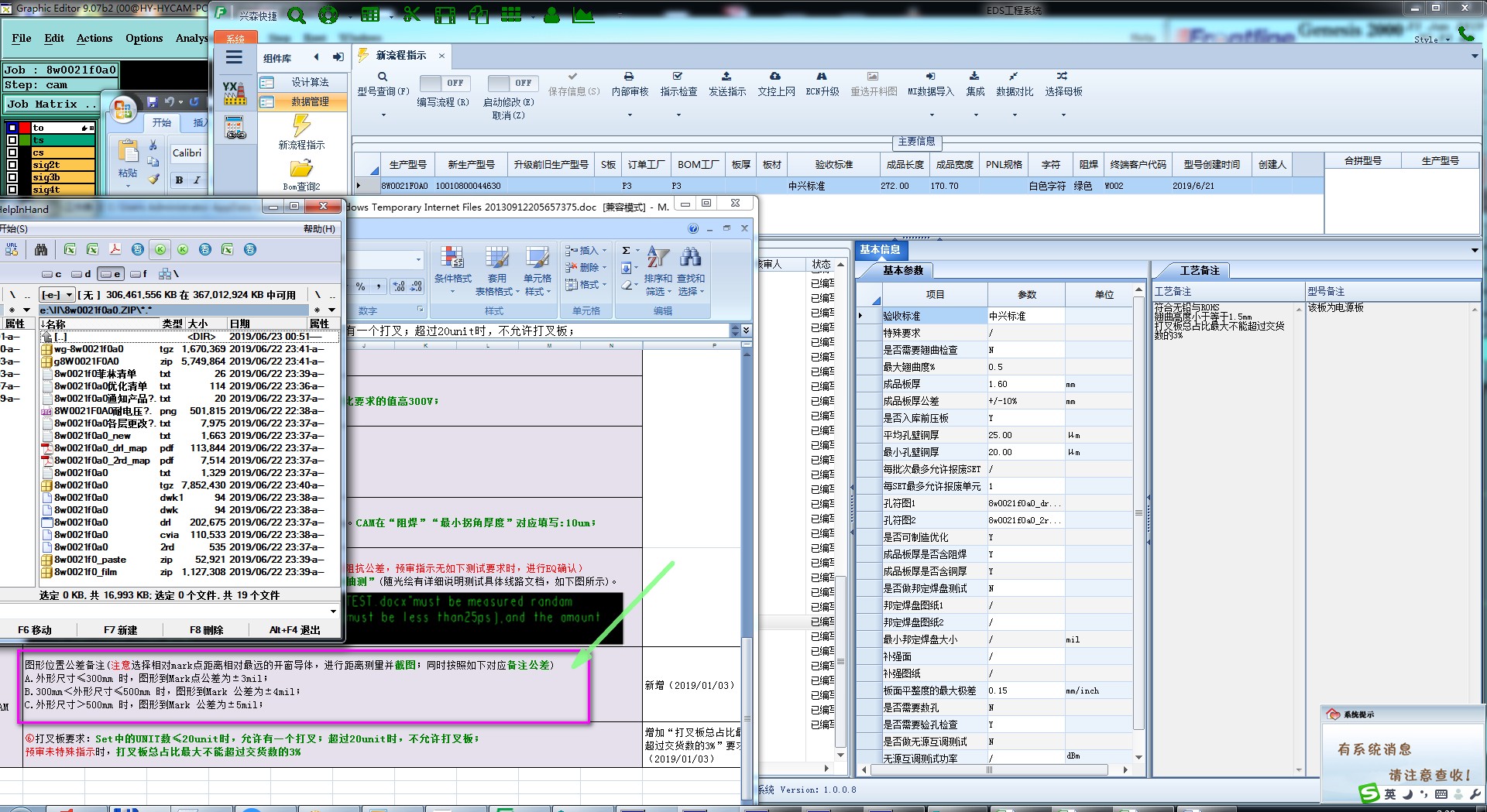The height and width of the screenshot is (812, 1487).
Task: Click the PDF icon in HelpInHand toolbar
Action: click(x=115, y=249)
